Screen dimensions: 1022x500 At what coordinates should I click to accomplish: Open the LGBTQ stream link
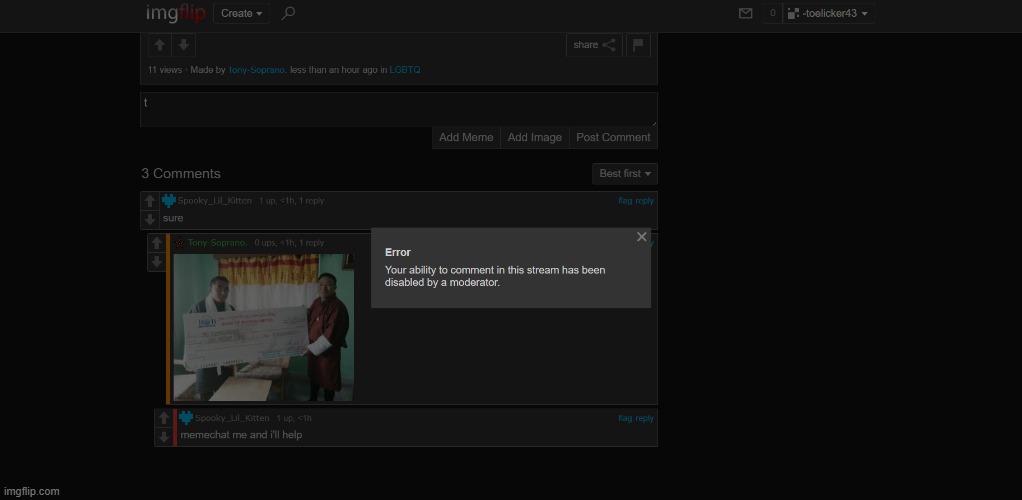click(x=405, y=70)
